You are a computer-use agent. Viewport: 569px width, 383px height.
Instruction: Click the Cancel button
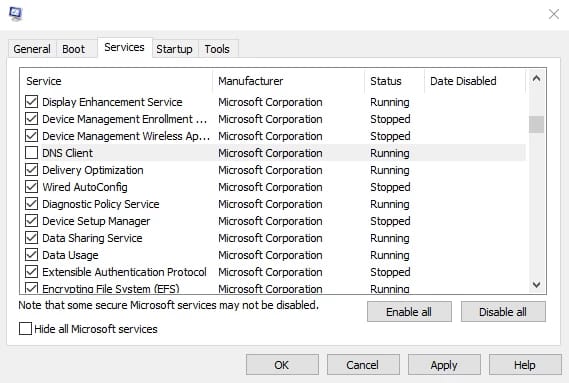[x=363, y=365]
